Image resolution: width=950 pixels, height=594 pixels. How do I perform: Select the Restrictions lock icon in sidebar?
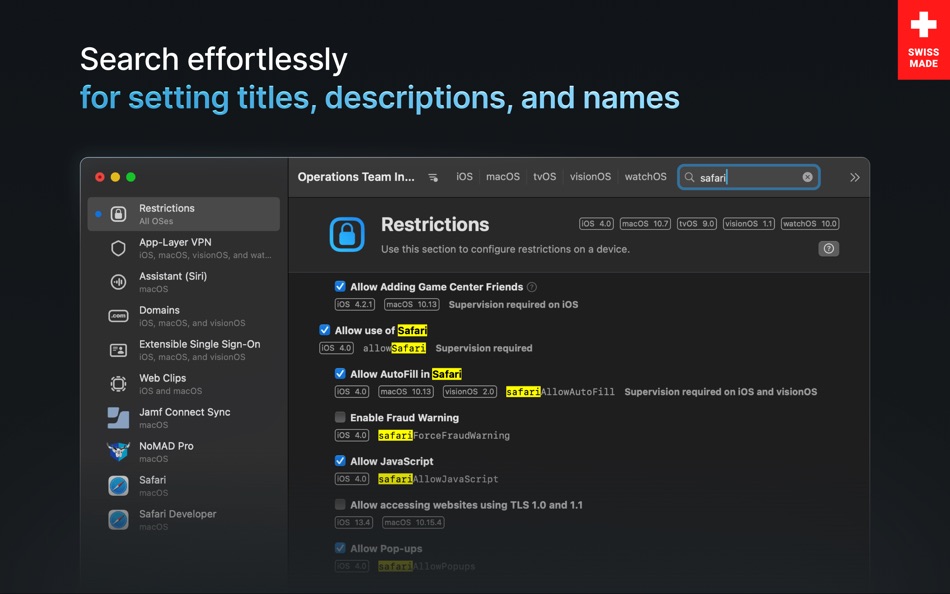tap(118, 214)
